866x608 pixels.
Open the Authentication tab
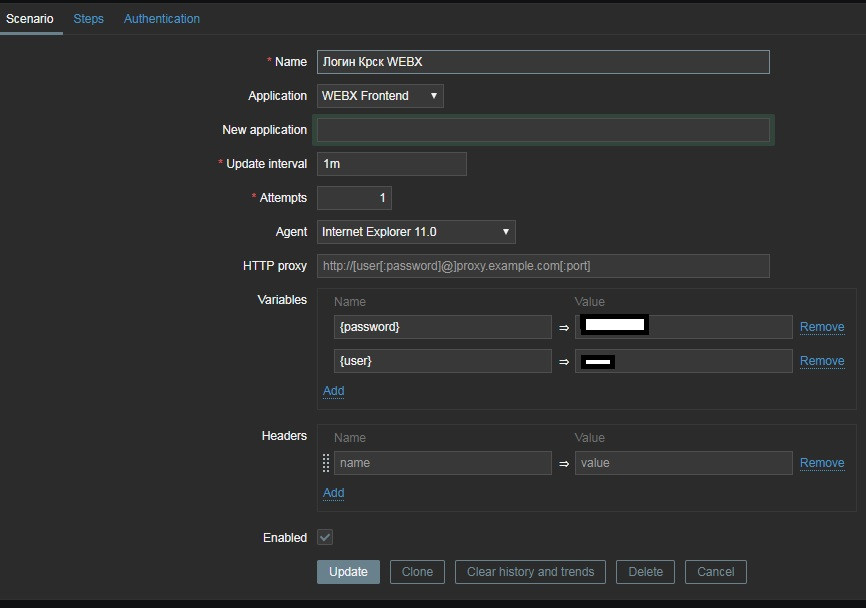(161, 18)
